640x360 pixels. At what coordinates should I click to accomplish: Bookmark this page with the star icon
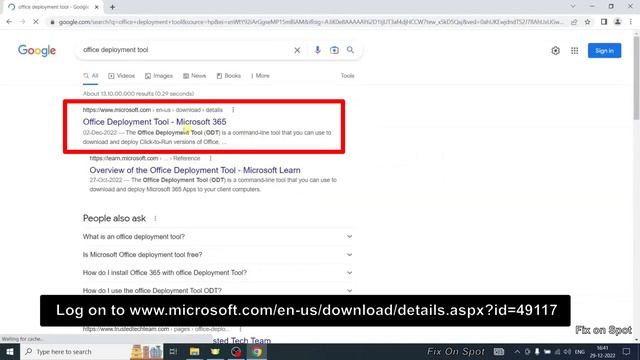tap(587, 22)
